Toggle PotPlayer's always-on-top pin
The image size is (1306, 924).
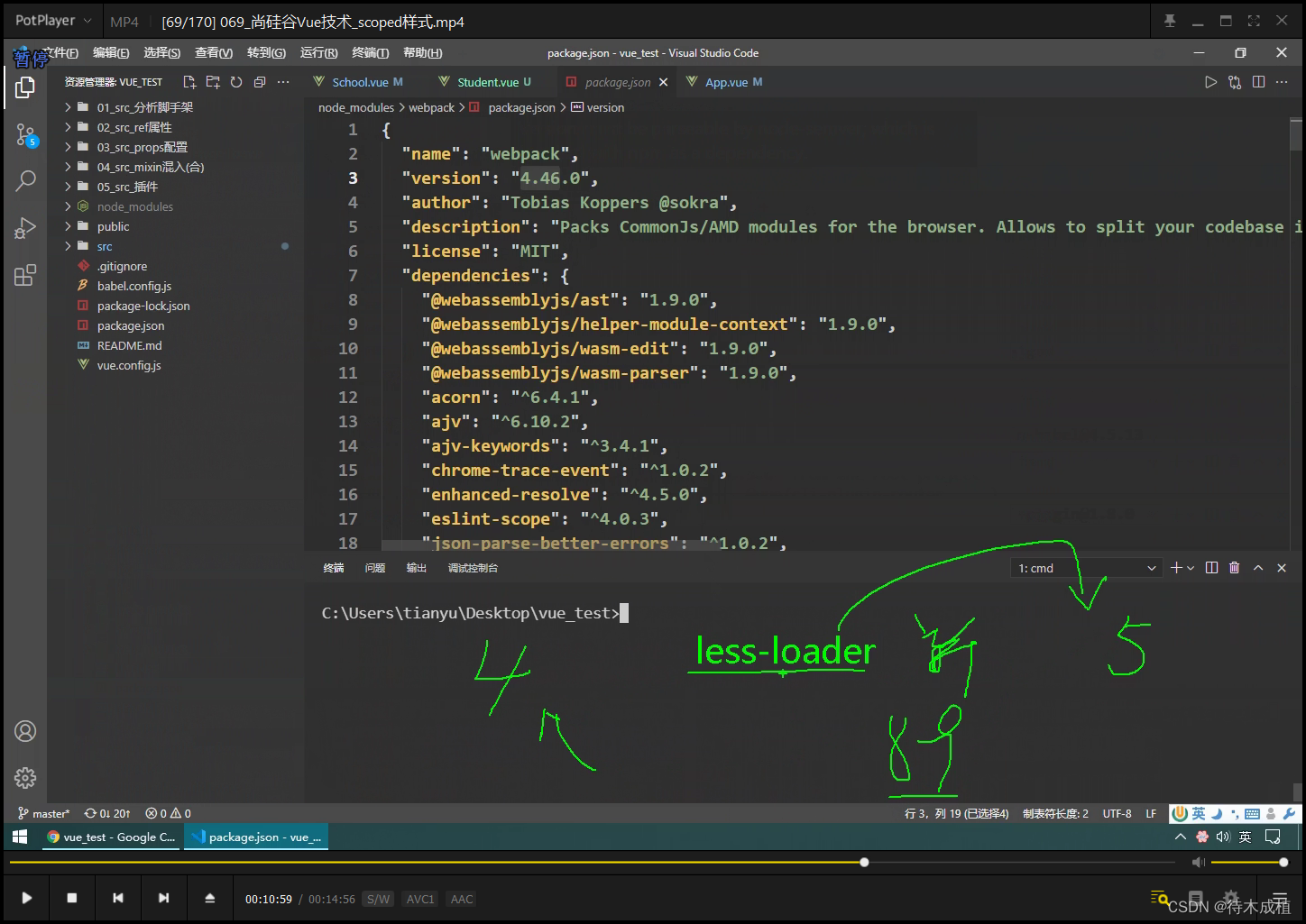(1170, 21)
